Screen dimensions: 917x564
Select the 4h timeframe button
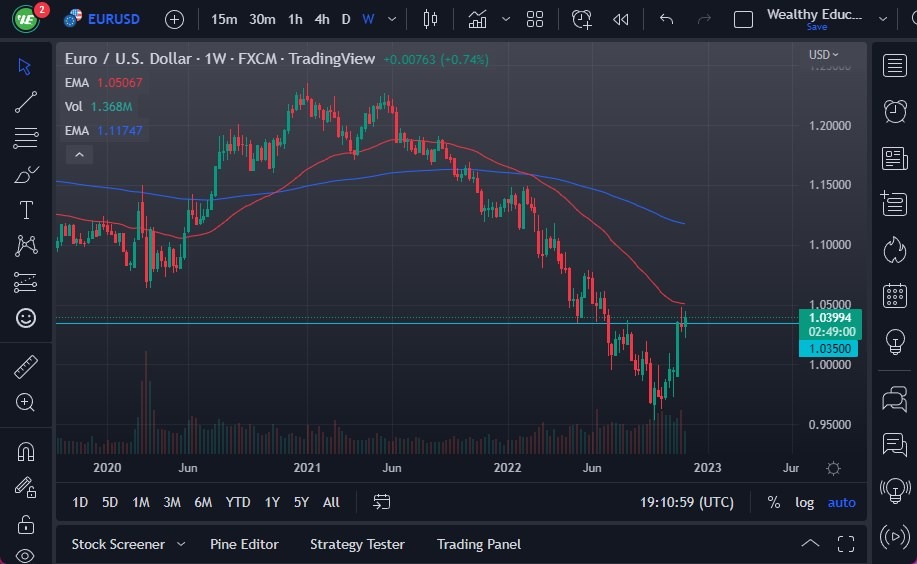click(x=321, y=19)
